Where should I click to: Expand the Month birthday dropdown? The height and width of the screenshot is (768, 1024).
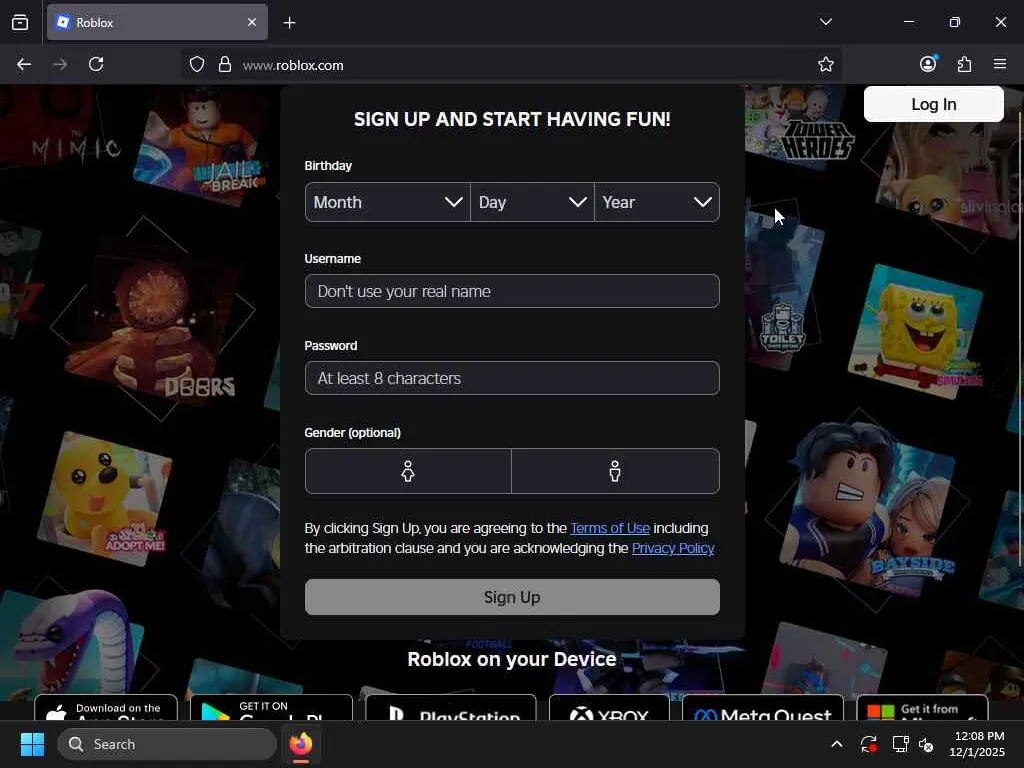point(387,202)
